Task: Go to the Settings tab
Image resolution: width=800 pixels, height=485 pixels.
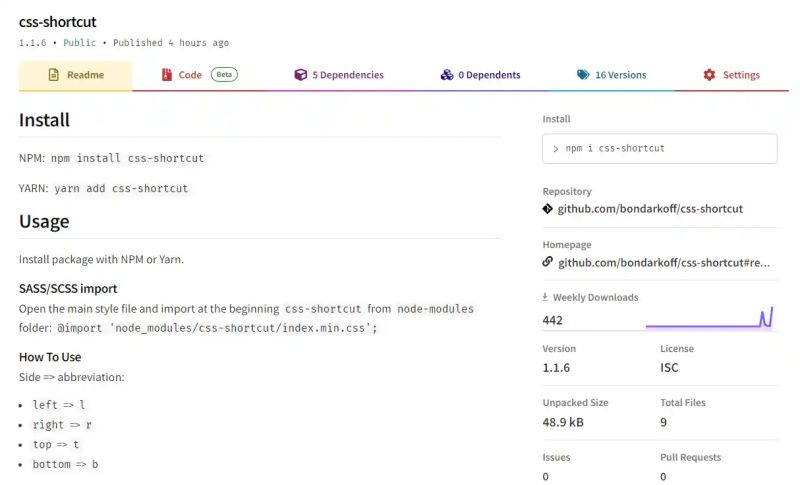Action: tap(731, 75)
